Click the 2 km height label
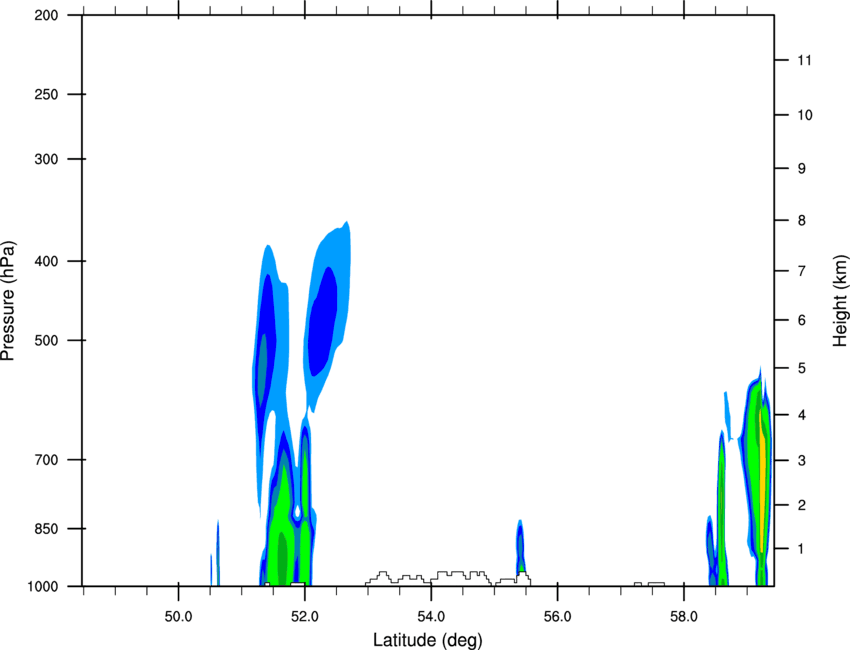Image resolution: width=850 pixels, height=650 pixels. point(801,505)
